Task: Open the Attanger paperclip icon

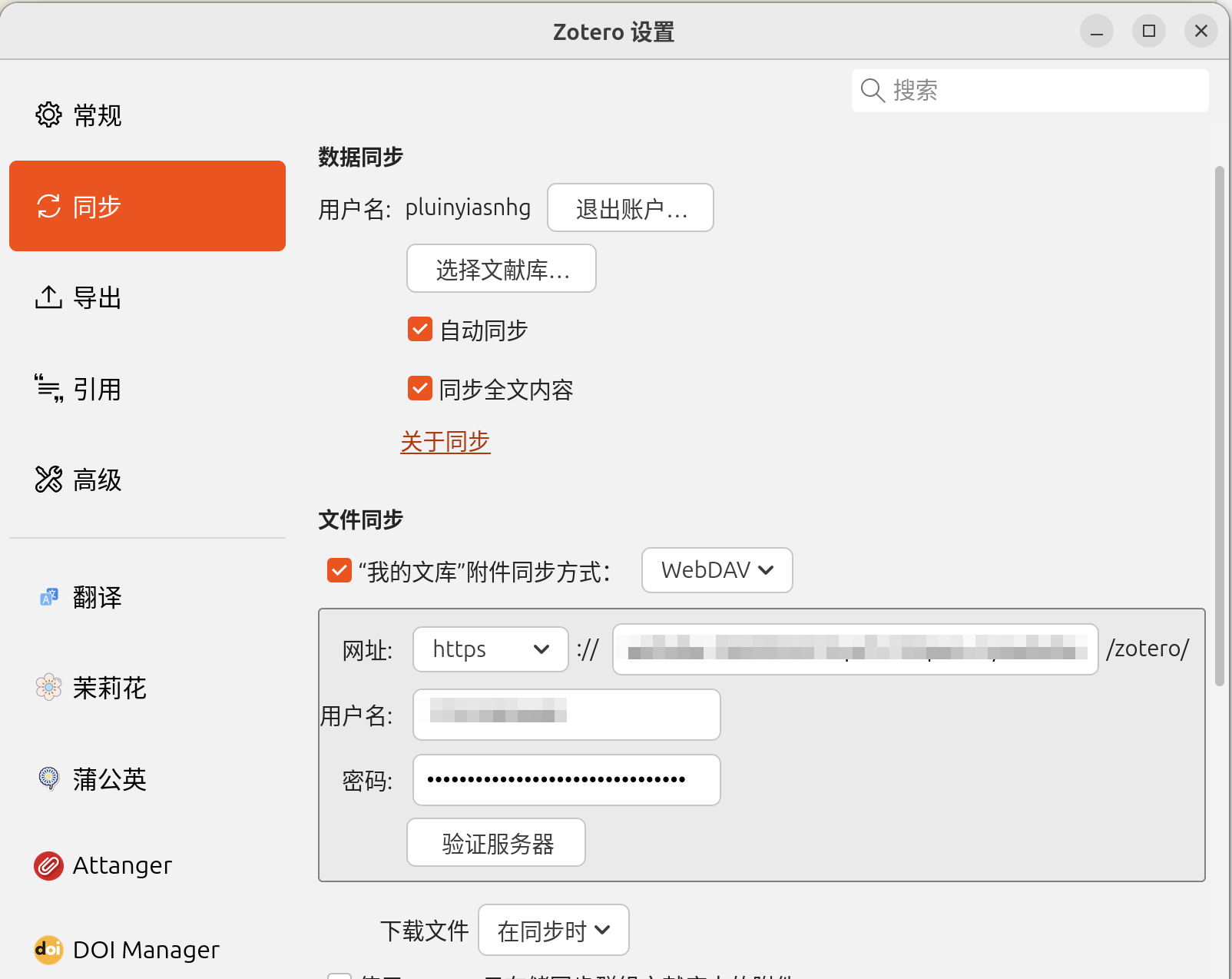Action: click(48, 866)
